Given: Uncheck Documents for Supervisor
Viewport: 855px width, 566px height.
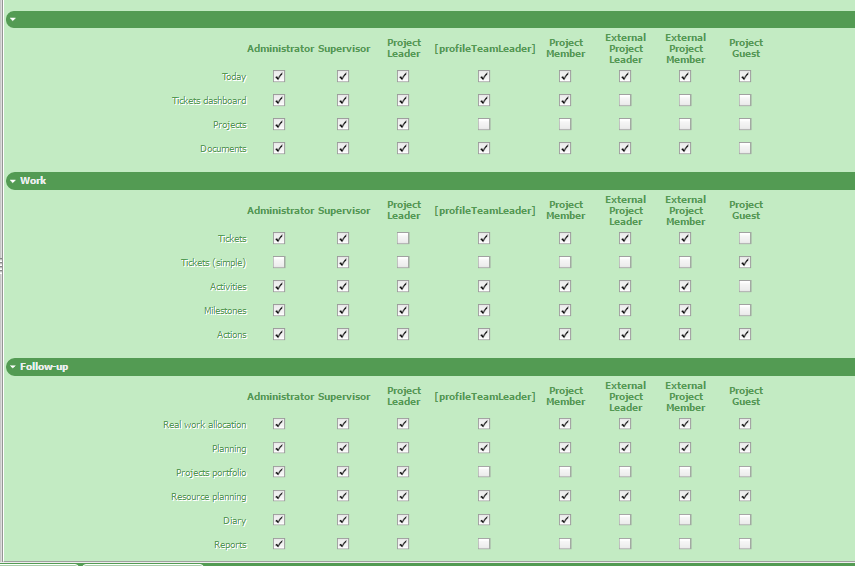Looking at the screenshot, I should pos(343,148).
